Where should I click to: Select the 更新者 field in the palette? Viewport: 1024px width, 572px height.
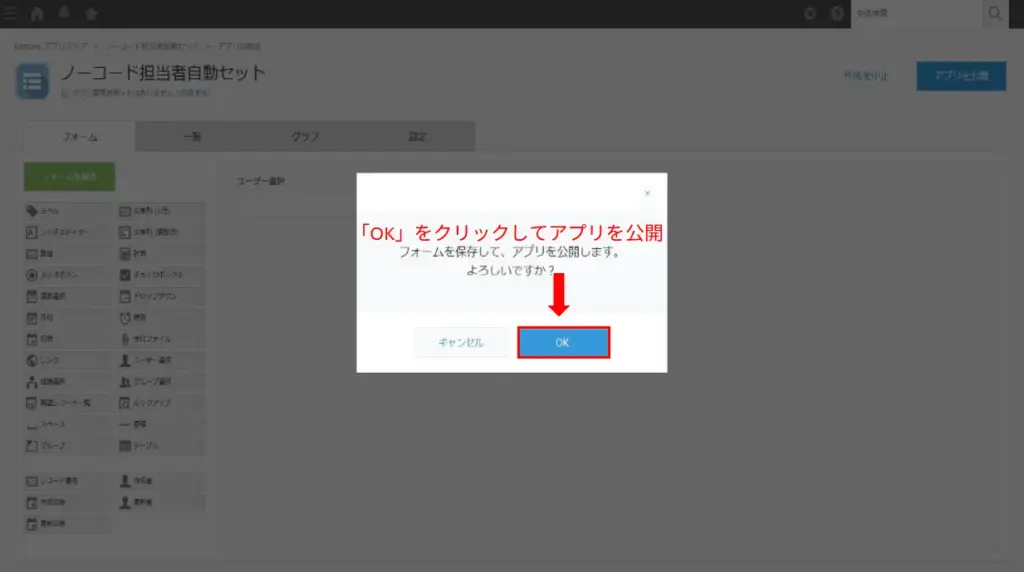(x=161, y=503)
